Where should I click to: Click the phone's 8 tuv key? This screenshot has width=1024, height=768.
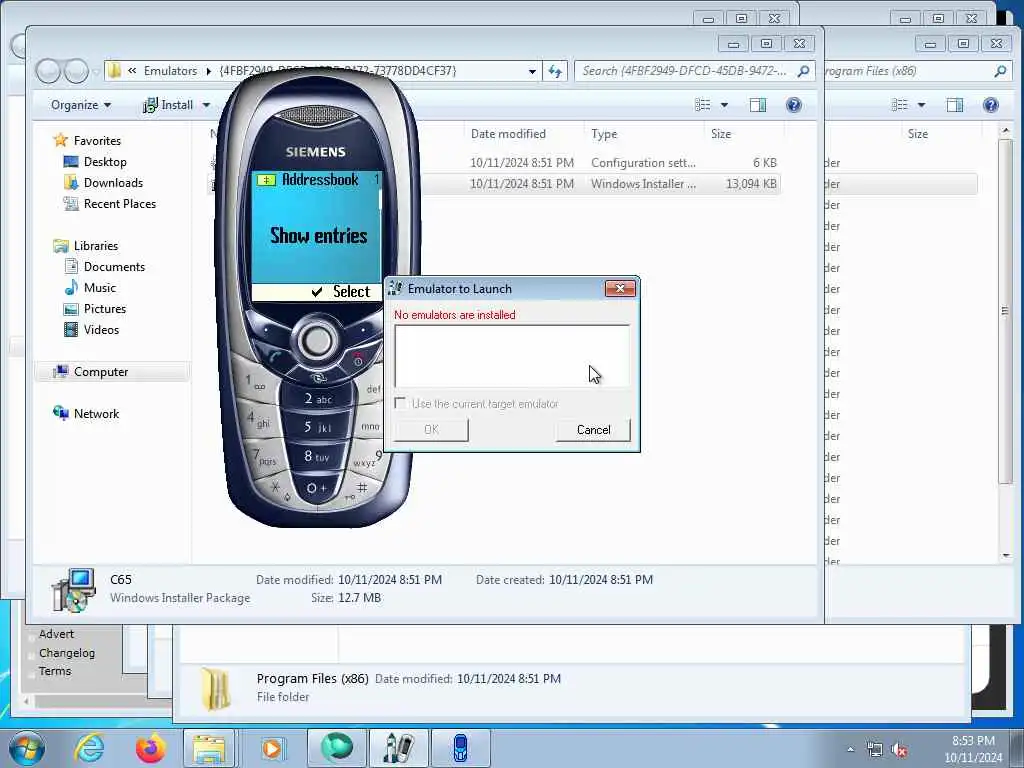(x=317, y=456)
